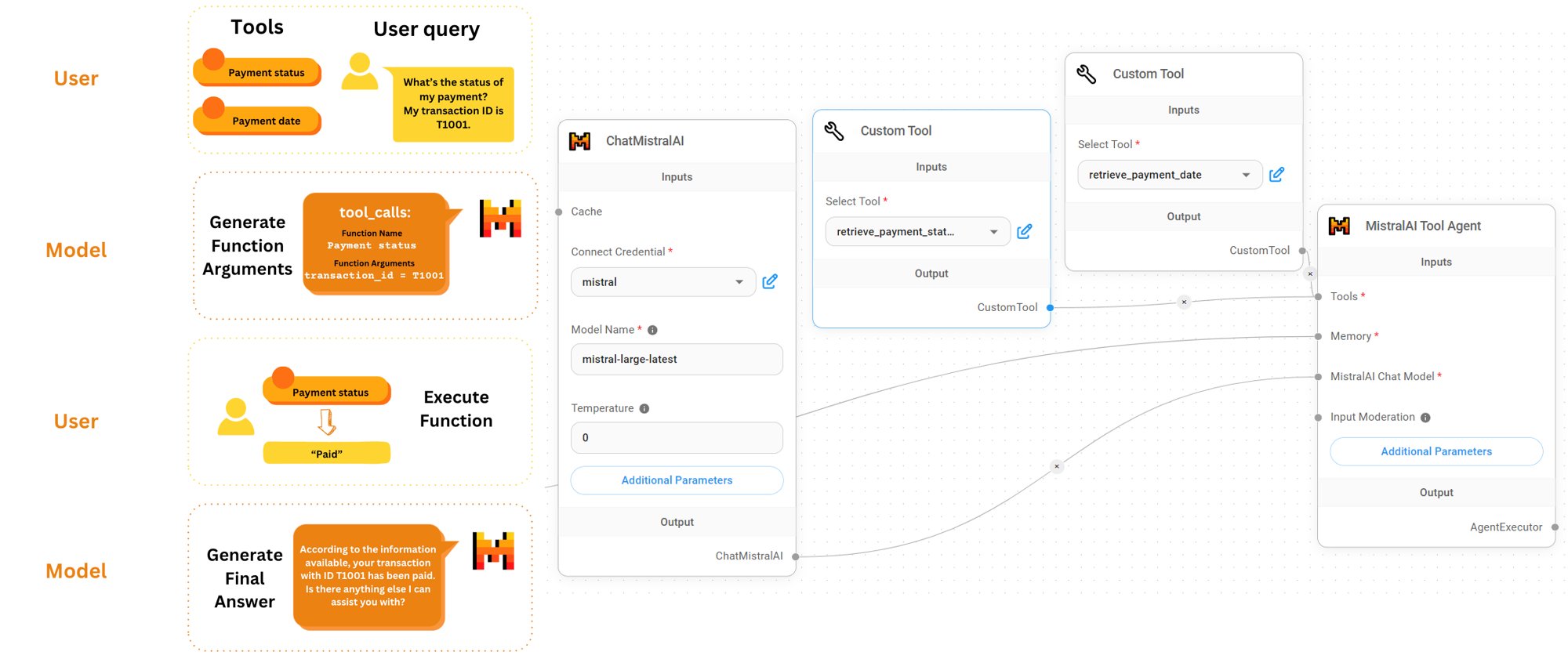Open the retrieve_payment_date Select Tool dropdown
This screenshot has height=659, width=1568.
tap(1170, 175)
